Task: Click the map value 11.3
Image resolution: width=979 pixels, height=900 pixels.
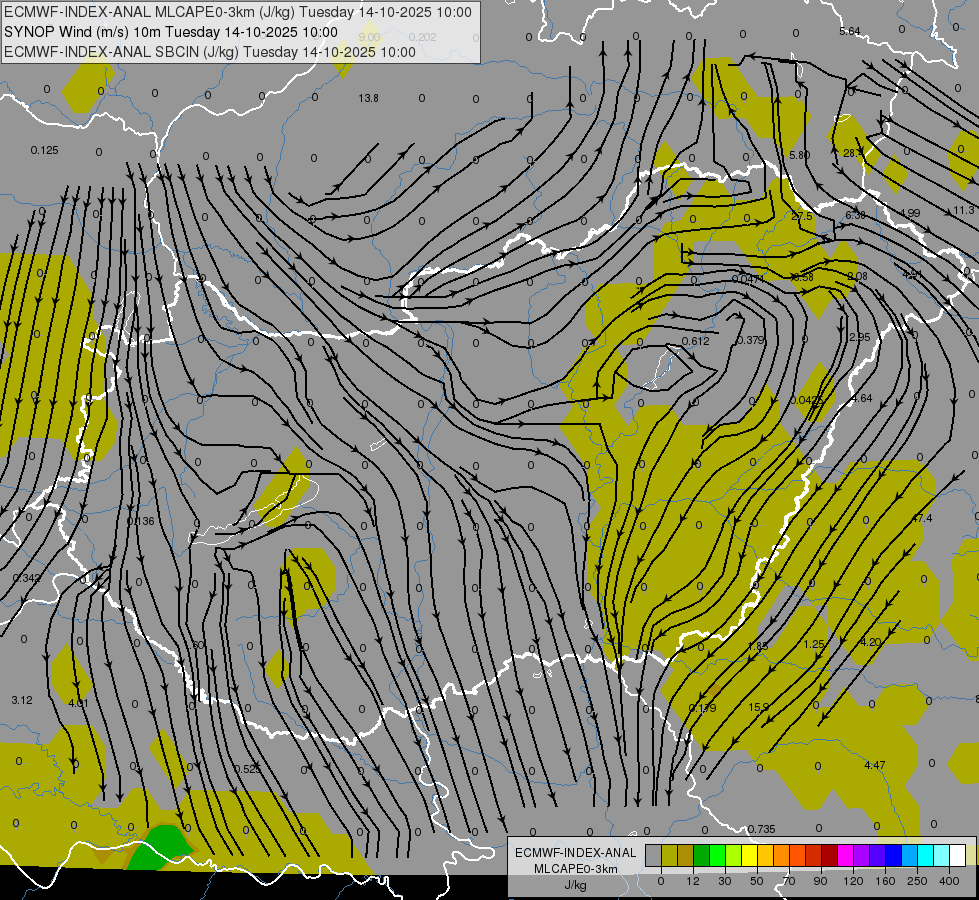Action: (x=963, y=210)
